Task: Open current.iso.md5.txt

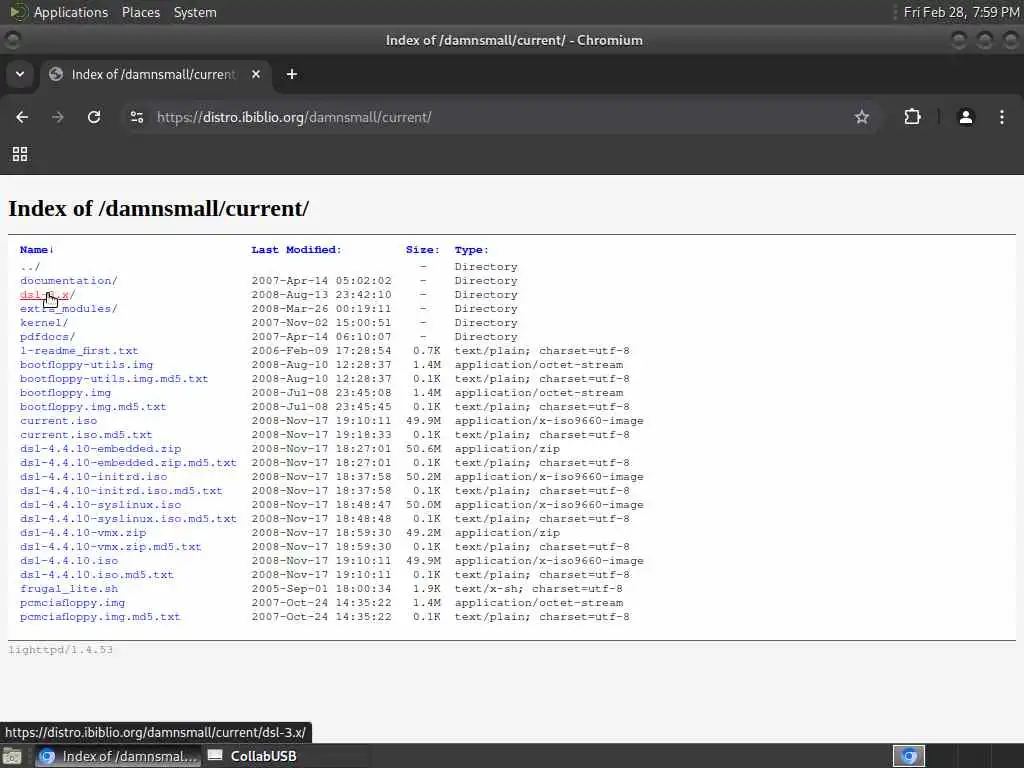Action: tap(86, 435)
